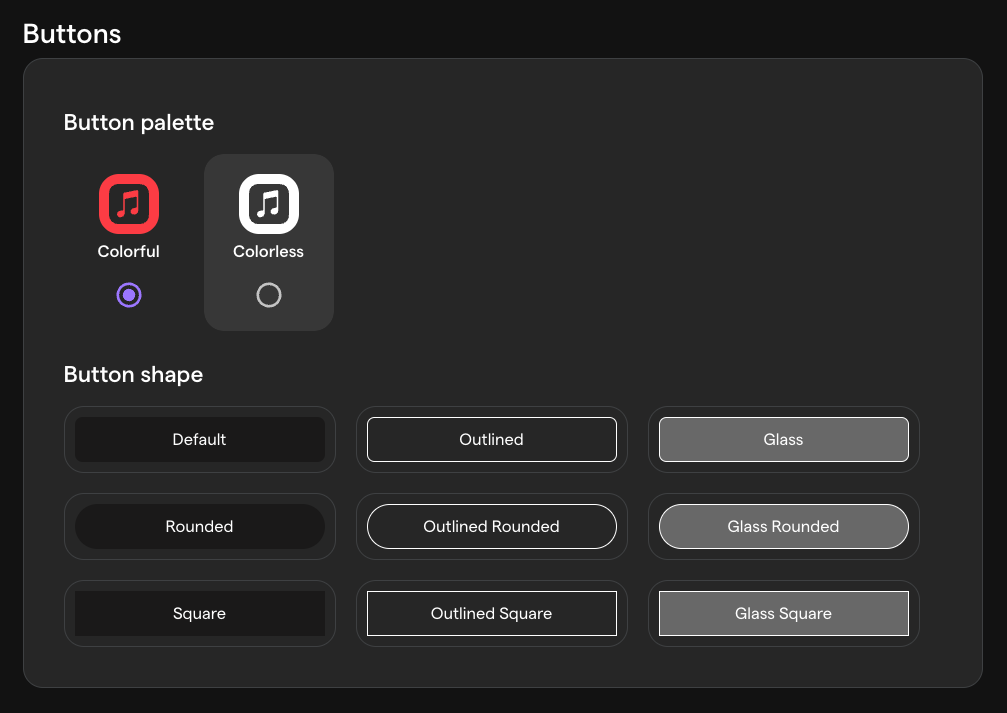Select the Colorless palette radio button

[x=268, y=295]
